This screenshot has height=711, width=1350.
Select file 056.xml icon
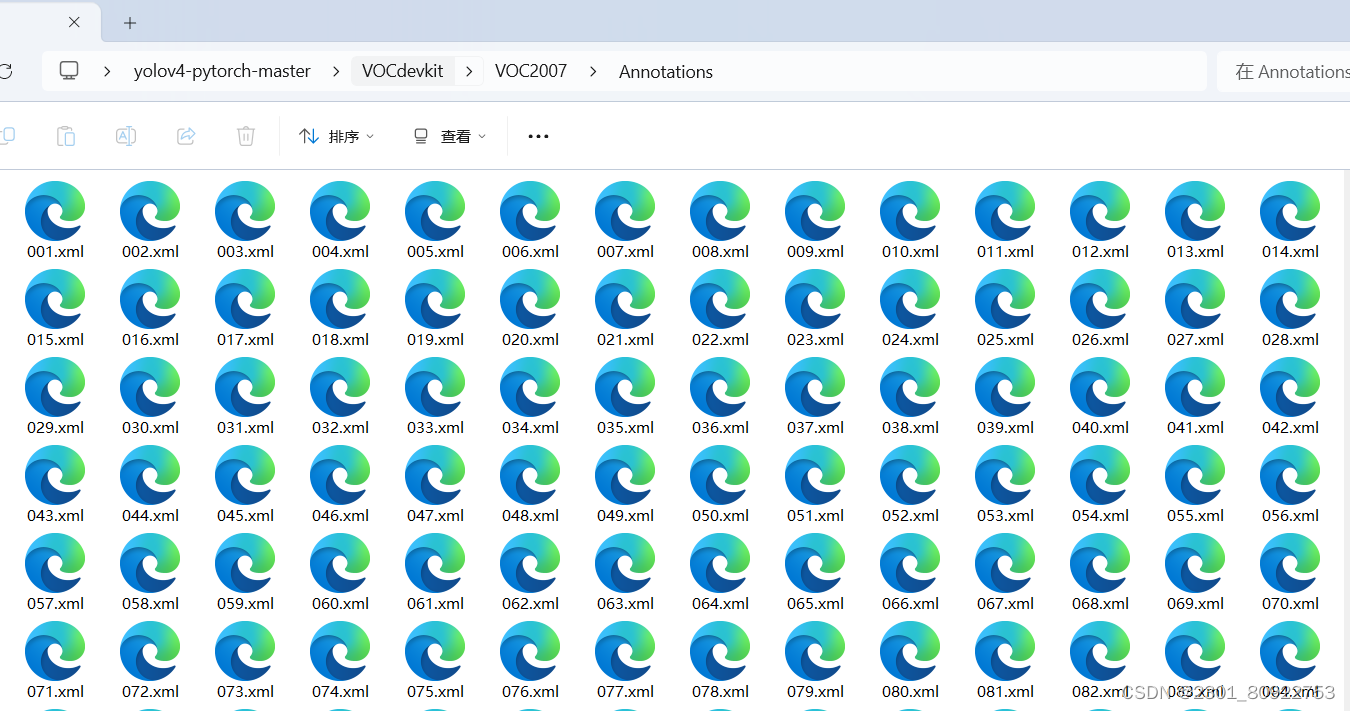(1290, 474)
